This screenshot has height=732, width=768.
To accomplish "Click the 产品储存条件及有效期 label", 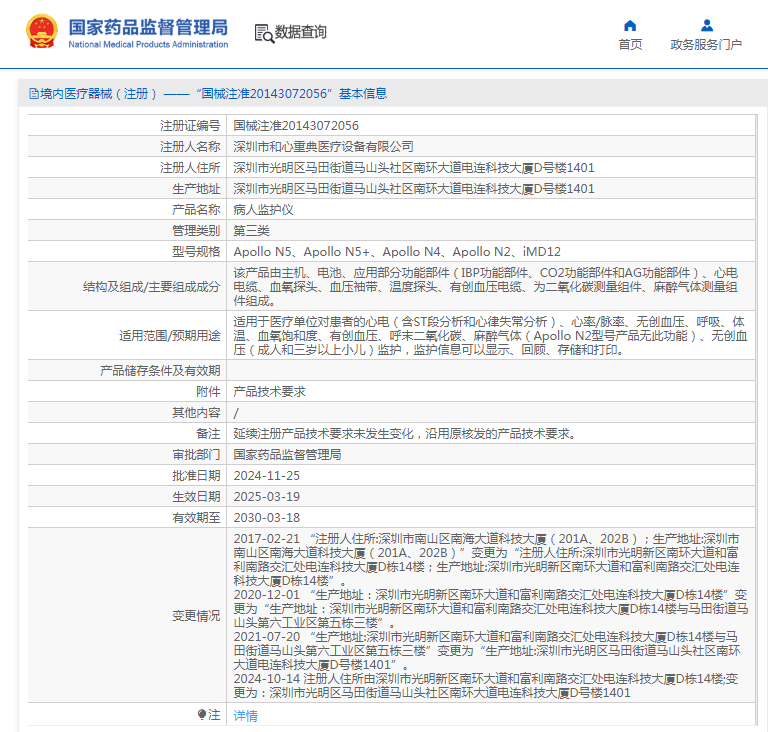I will 160,371.
